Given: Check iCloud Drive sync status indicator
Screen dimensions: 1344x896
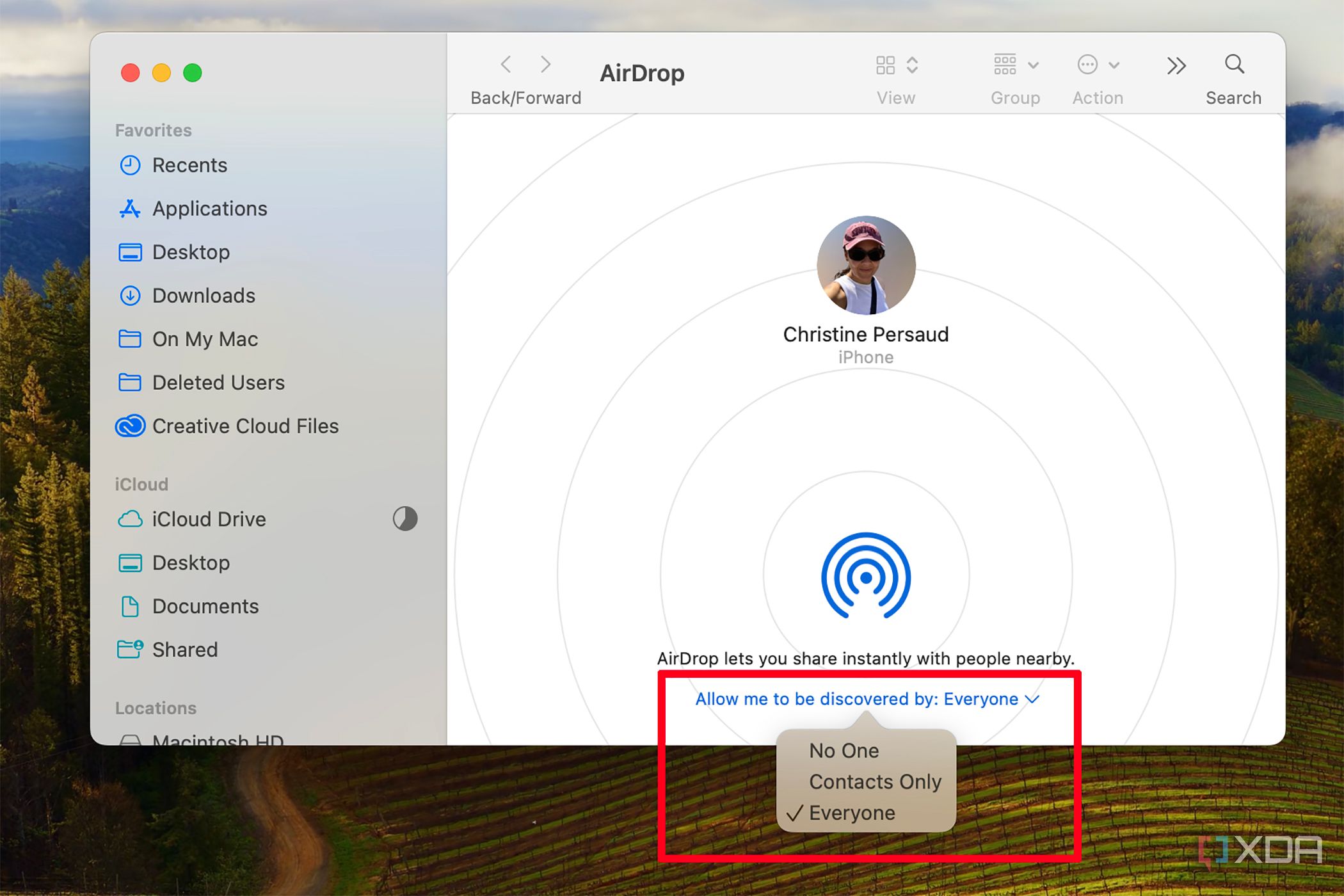Looking at the screenshot, I should [405, 519].
